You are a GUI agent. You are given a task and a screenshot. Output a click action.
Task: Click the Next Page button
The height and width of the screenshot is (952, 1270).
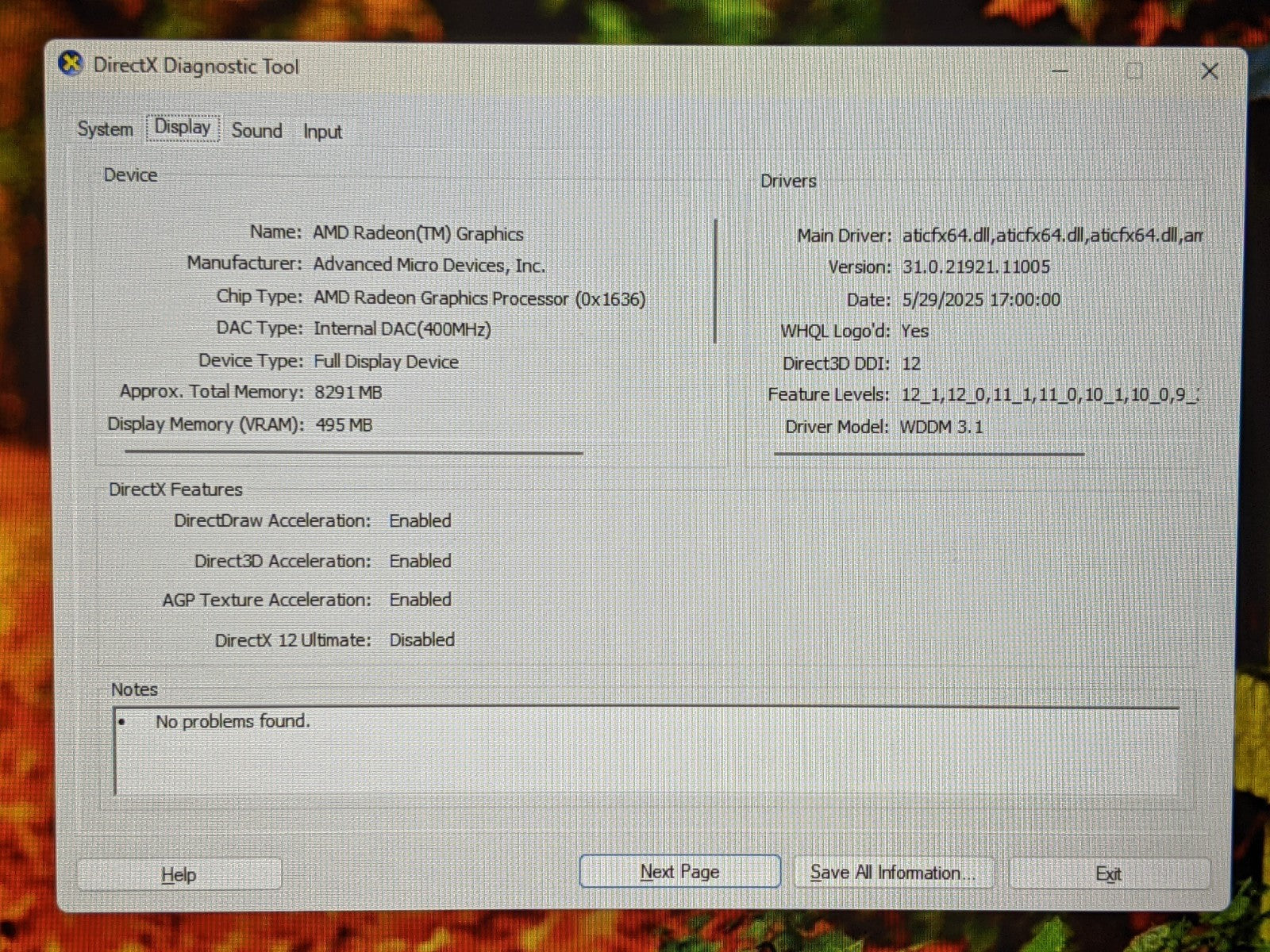pyautogui.click(x=679, y=872)
